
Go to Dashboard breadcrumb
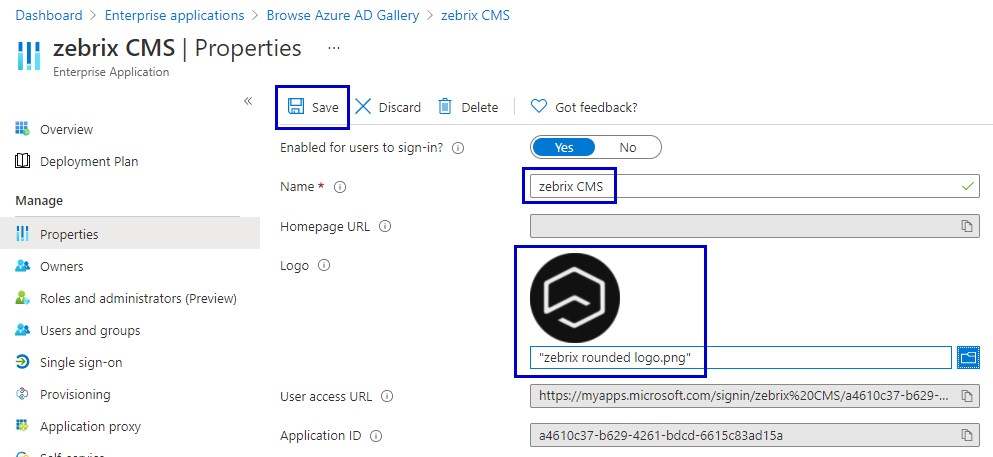(49, 15)
